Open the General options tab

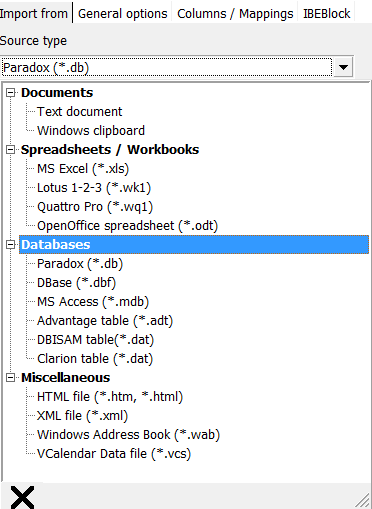coord(122,14)
